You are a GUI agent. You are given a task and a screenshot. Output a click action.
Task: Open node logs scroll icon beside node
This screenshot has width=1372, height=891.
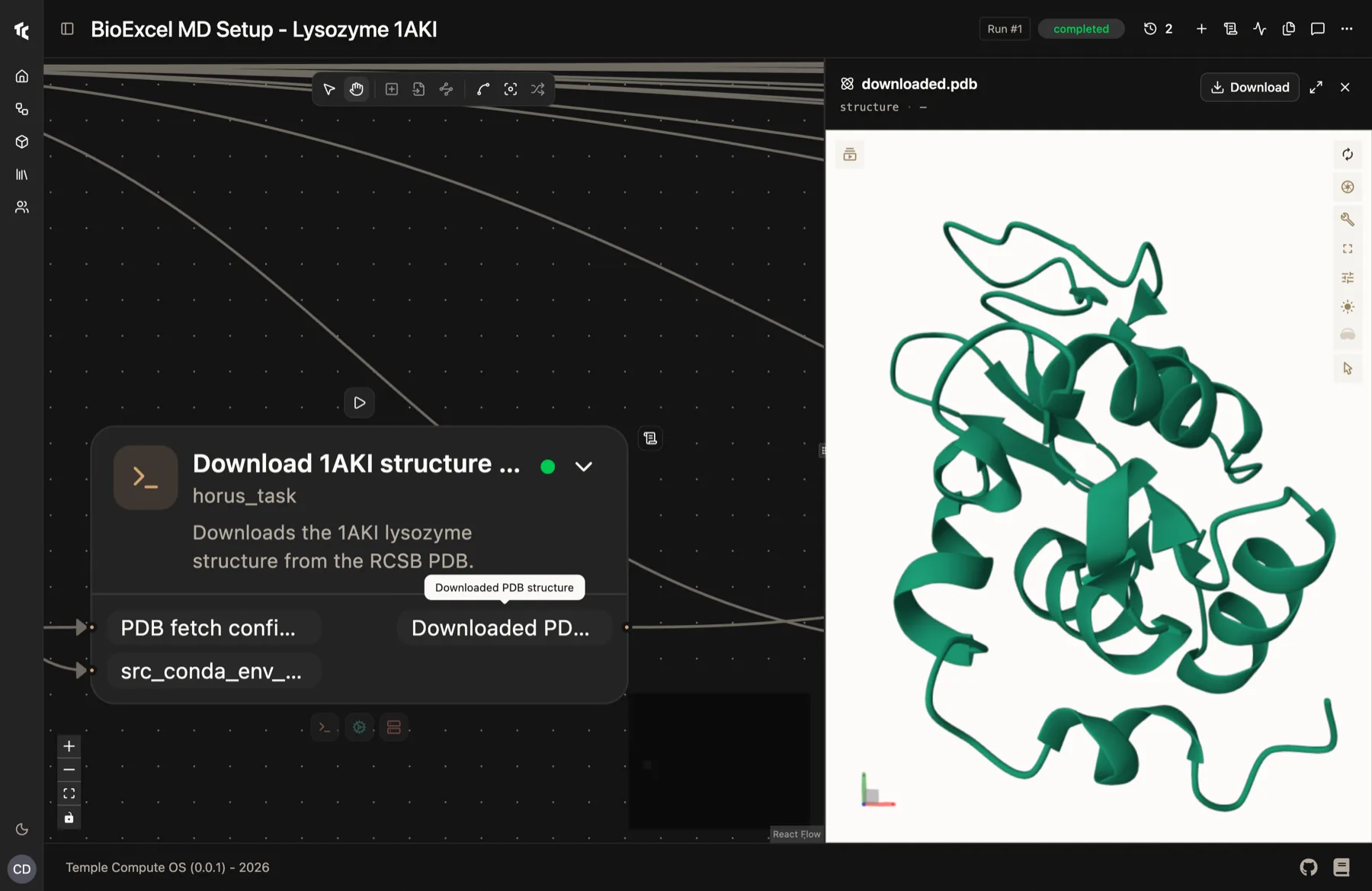click(650, 438)
